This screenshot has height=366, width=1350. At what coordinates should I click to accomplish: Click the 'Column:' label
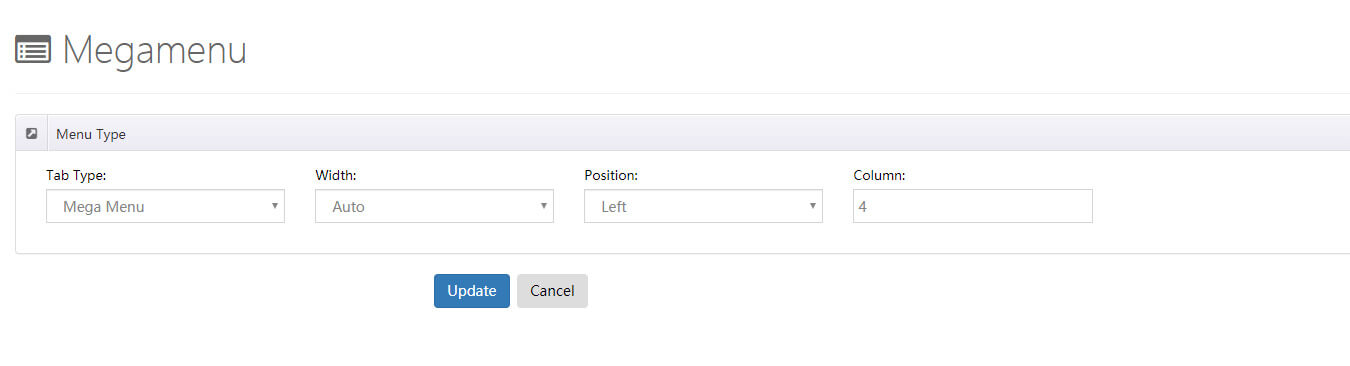point(879,175)
